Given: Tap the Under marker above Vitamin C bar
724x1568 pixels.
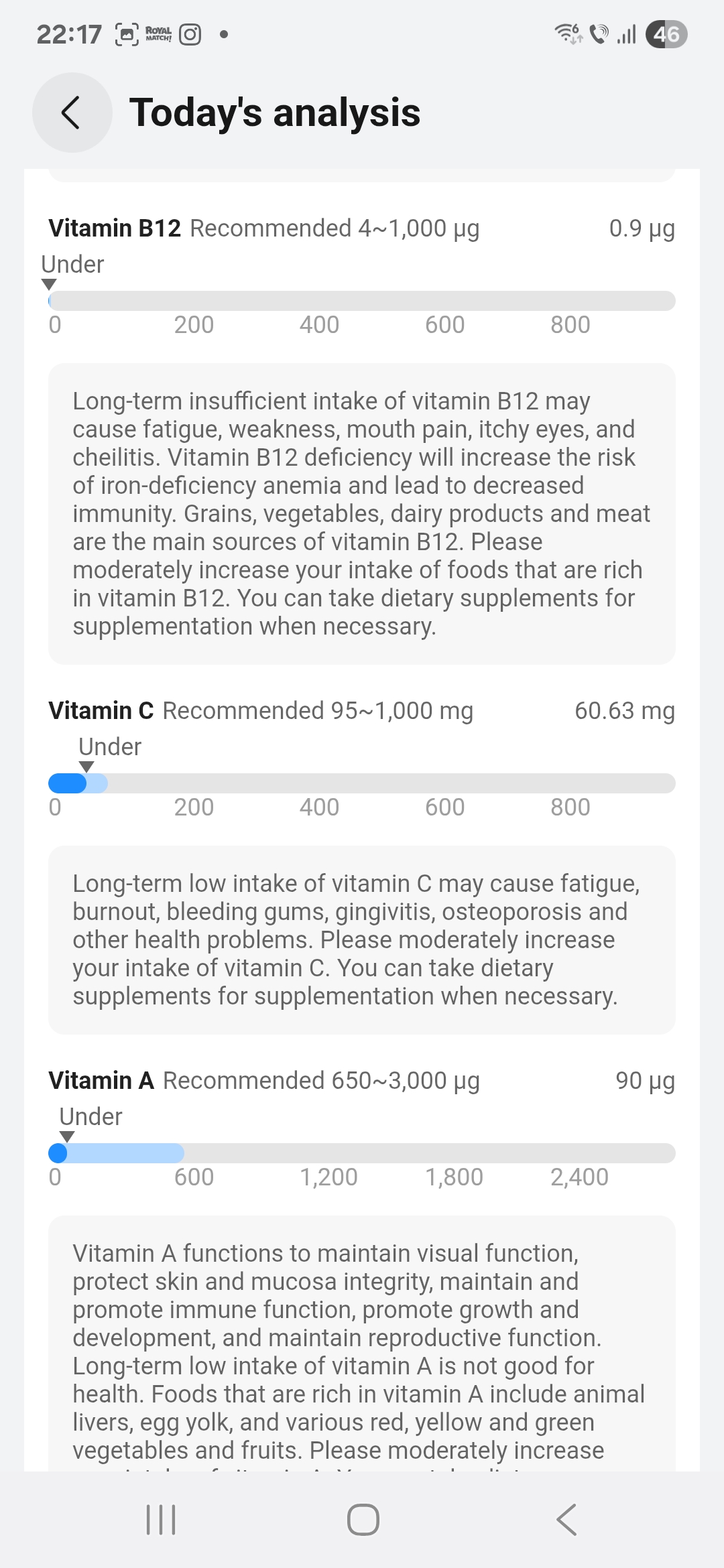Looking at the screenshot, I should (x=110, y=747).
